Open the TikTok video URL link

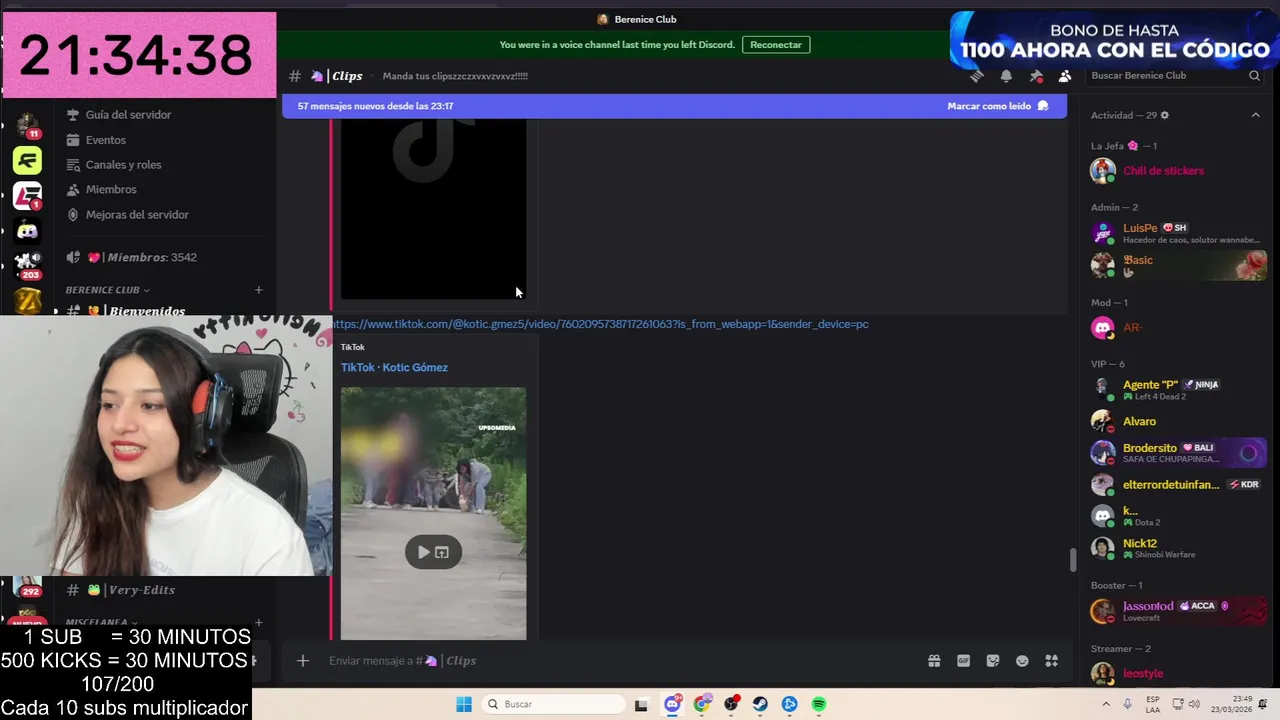coord(600,324)
